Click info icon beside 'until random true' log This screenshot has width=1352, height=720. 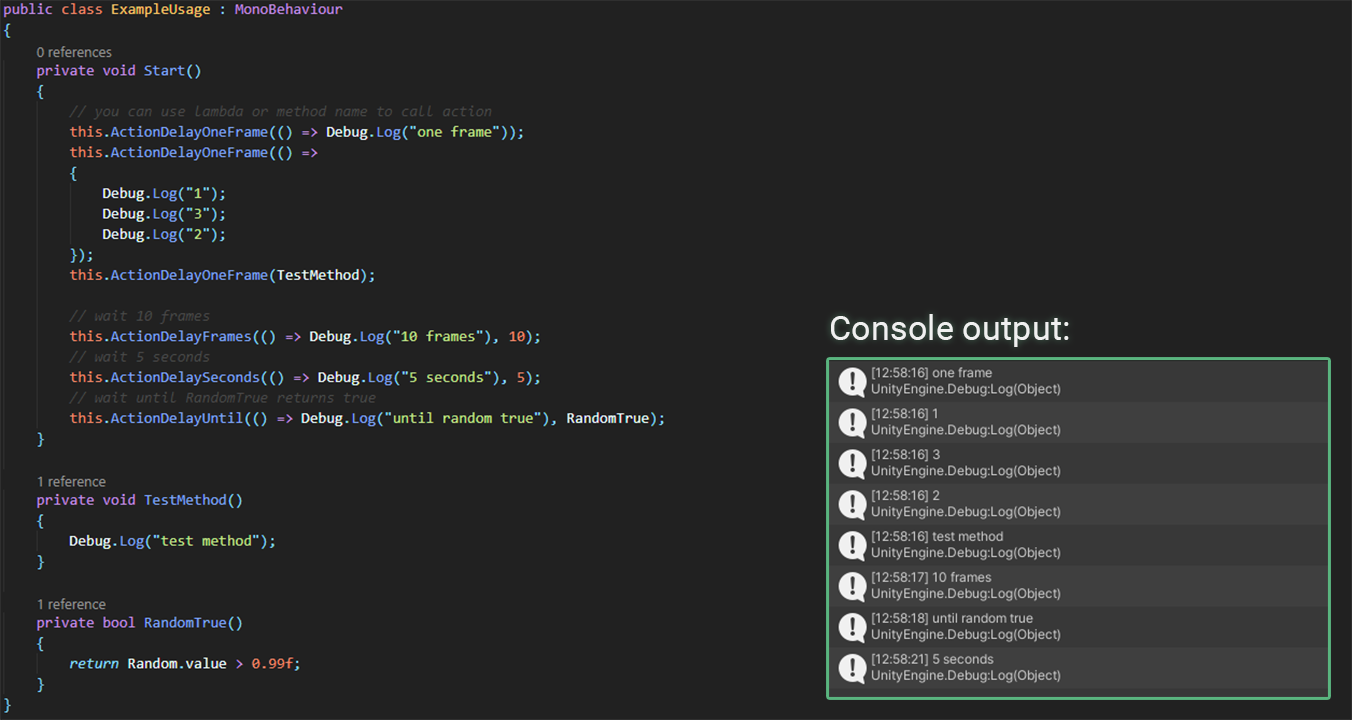coord(852,628)
